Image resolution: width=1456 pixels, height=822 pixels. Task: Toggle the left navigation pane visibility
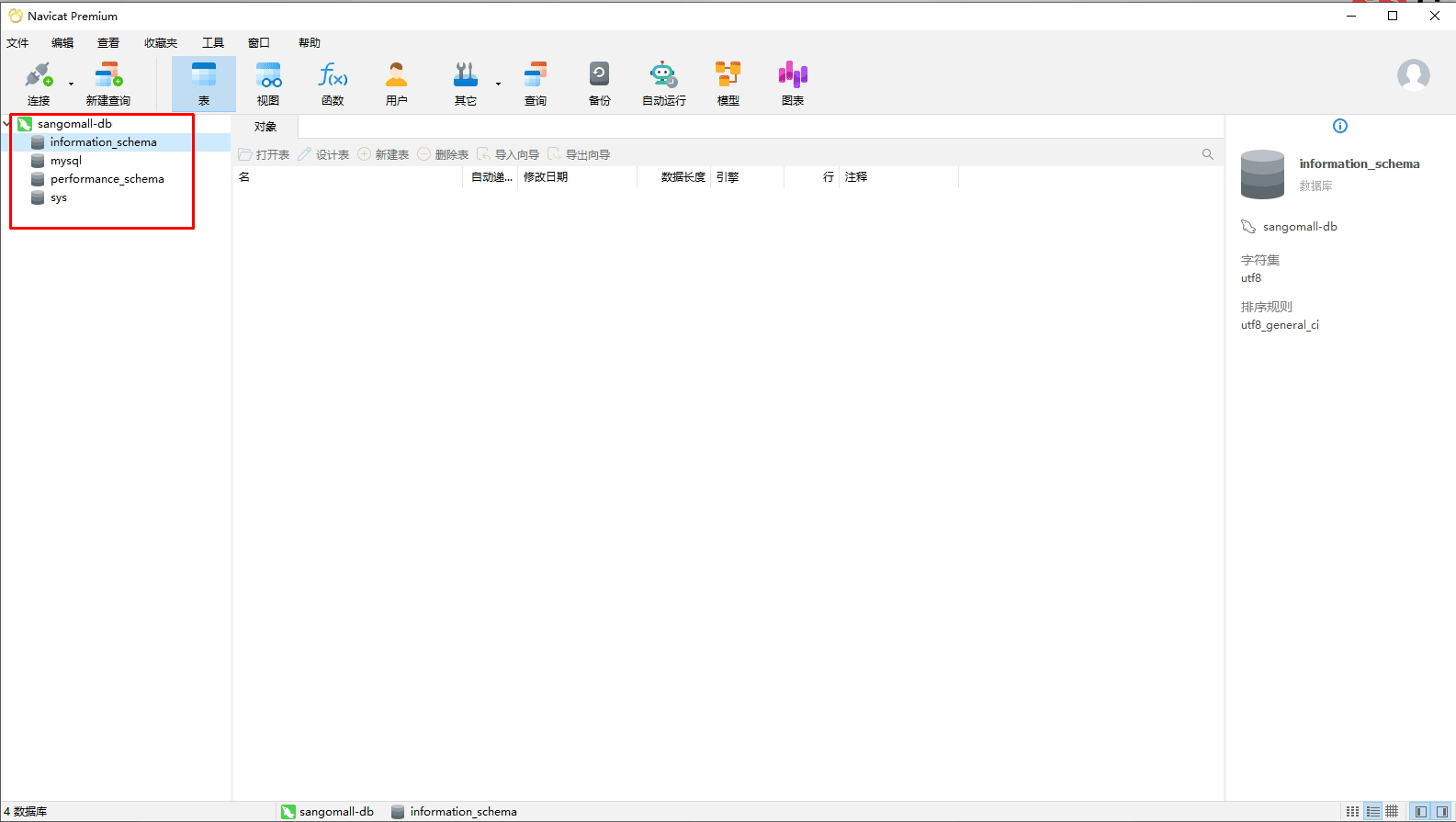click(x=1421, y=812)
